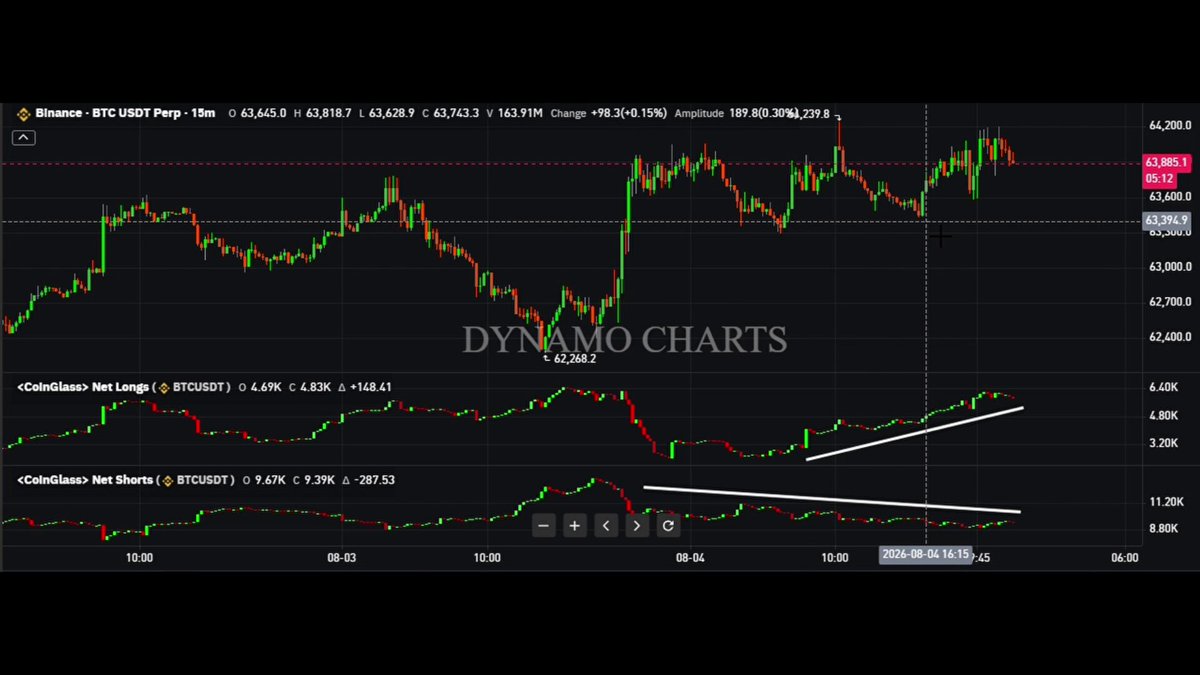This screenshot has height=675, width=1200.
Task: Click the red 63,885.1 current price tag
Action: pos(1165,162)
